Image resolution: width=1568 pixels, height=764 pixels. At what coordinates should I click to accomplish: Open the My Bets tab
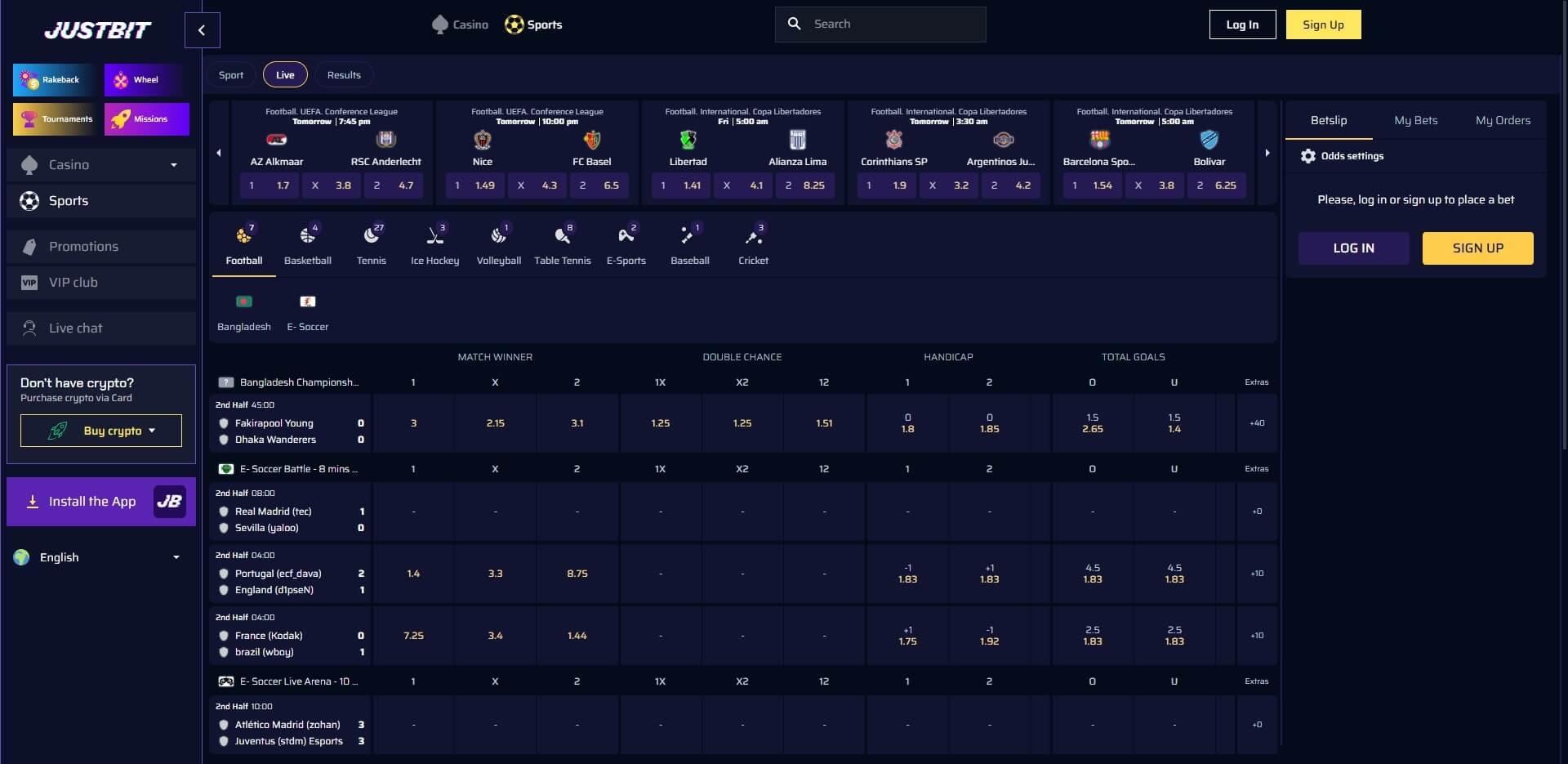(1414, 120)
